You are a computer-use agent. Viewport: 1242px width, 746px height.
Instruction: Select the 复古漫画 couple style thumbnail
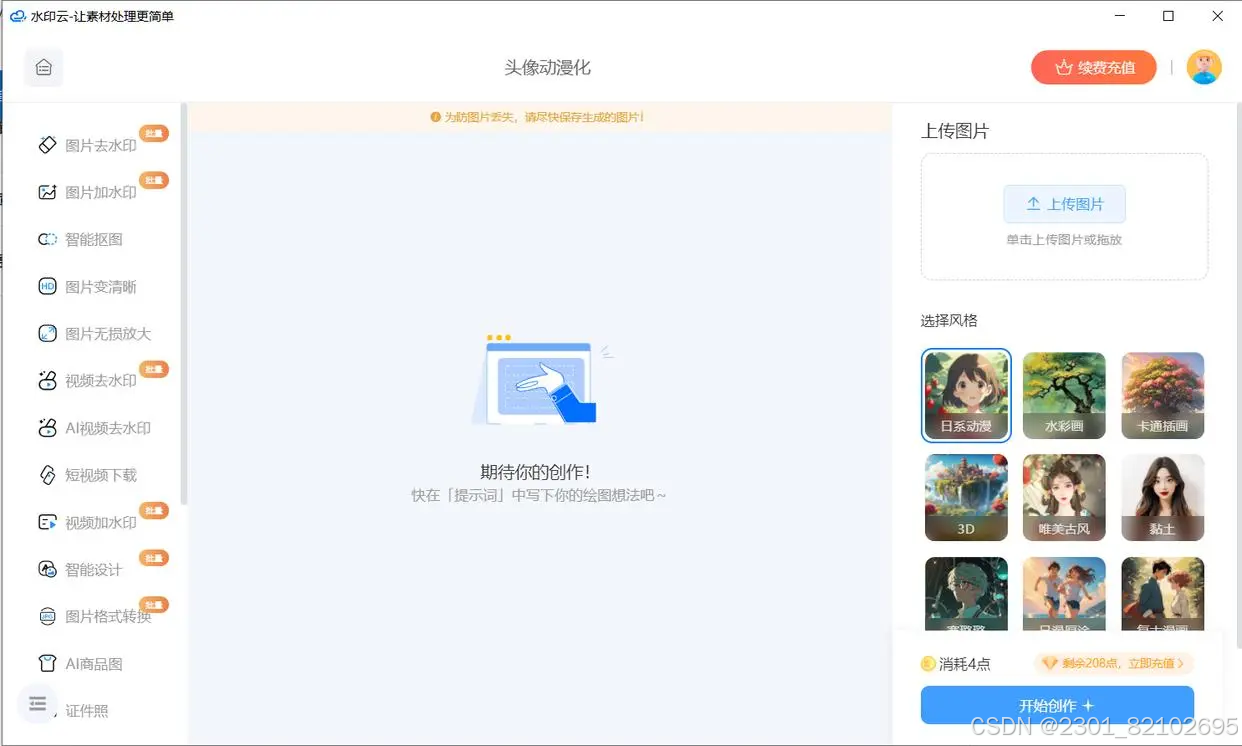(1162, 594)
